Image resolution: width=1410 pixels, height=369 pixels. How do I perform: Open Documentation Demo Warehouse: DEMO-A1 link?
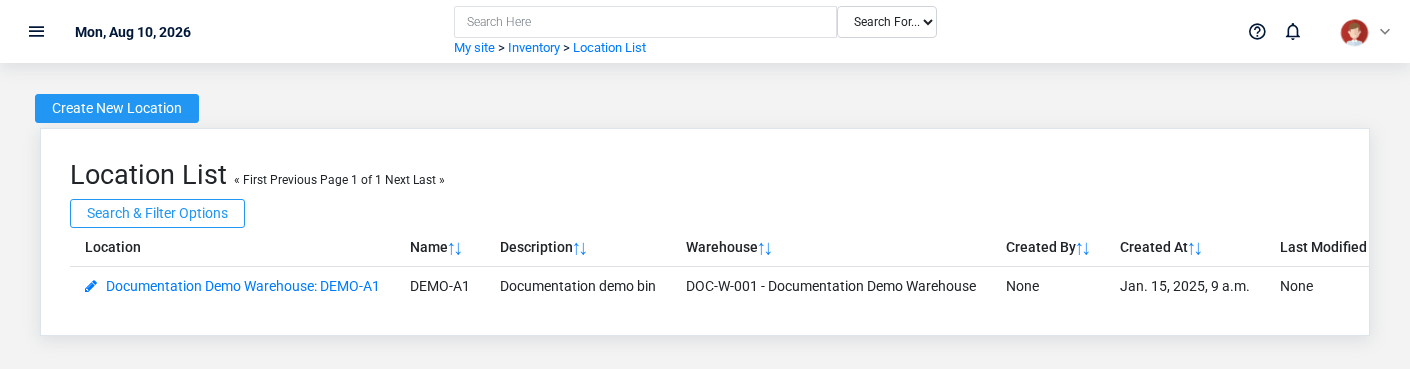[243, 286]
